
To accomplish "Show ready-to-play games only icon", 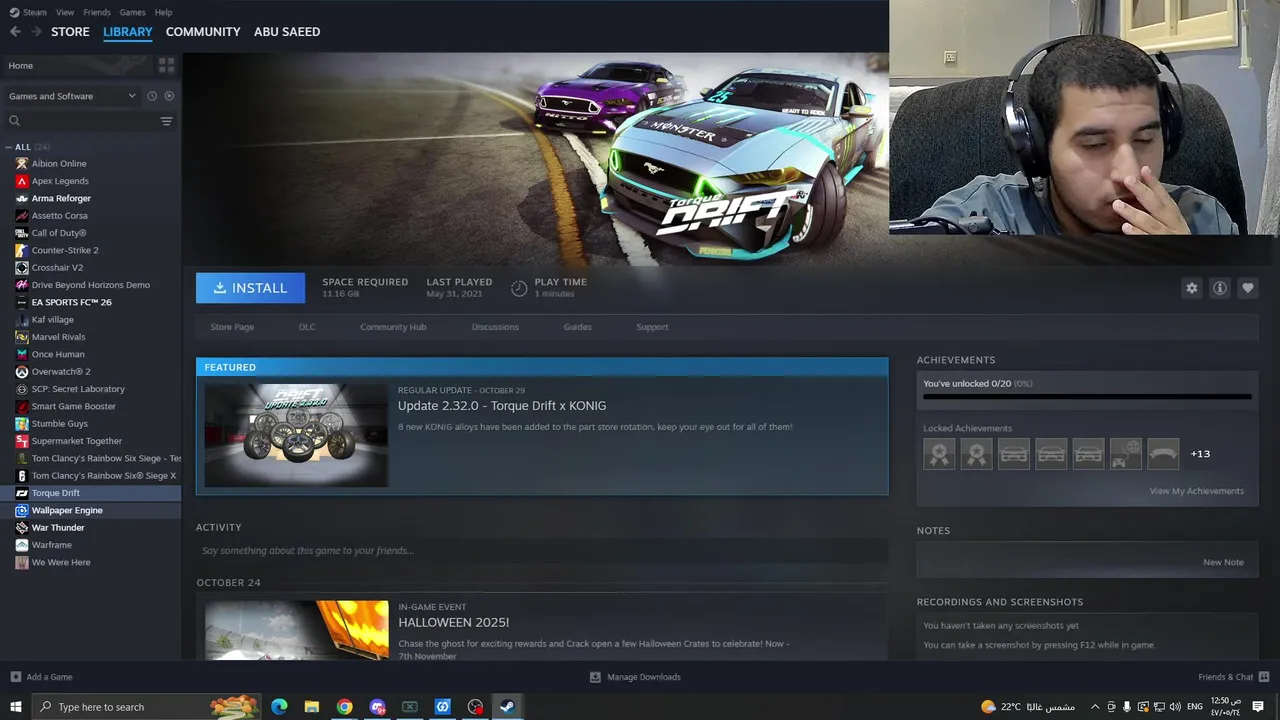I will point(169,96).
